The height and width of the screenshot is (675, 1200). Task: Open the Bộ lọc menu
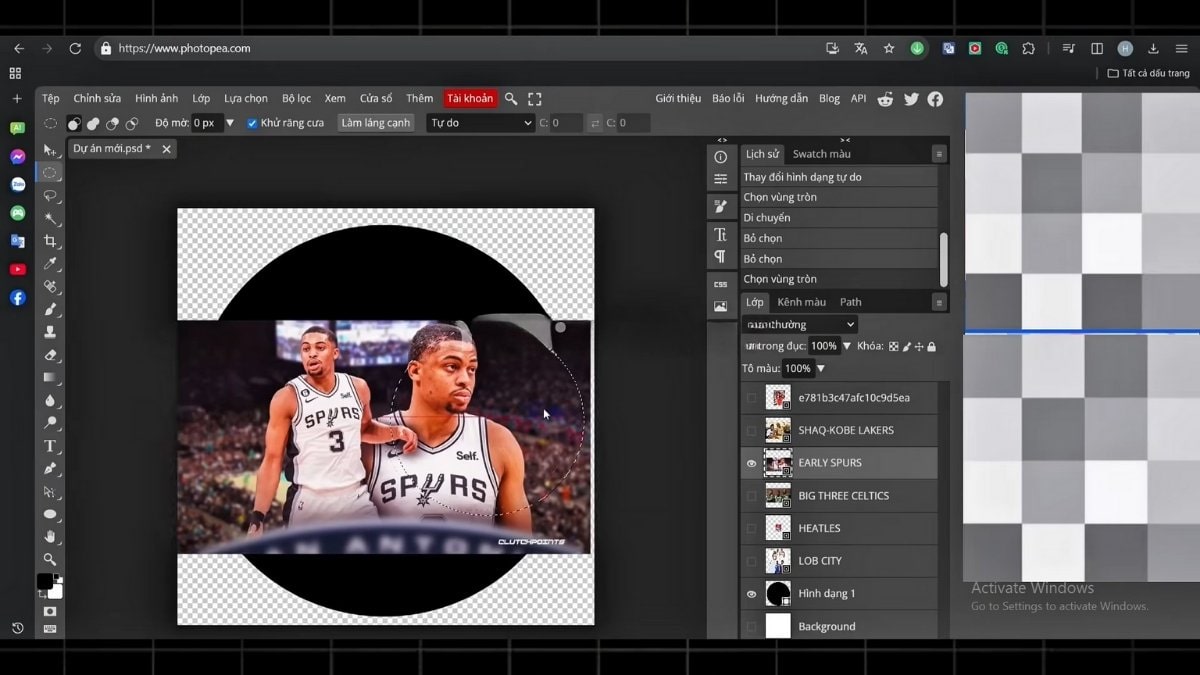pyautogui.click(x=295, y=98)
